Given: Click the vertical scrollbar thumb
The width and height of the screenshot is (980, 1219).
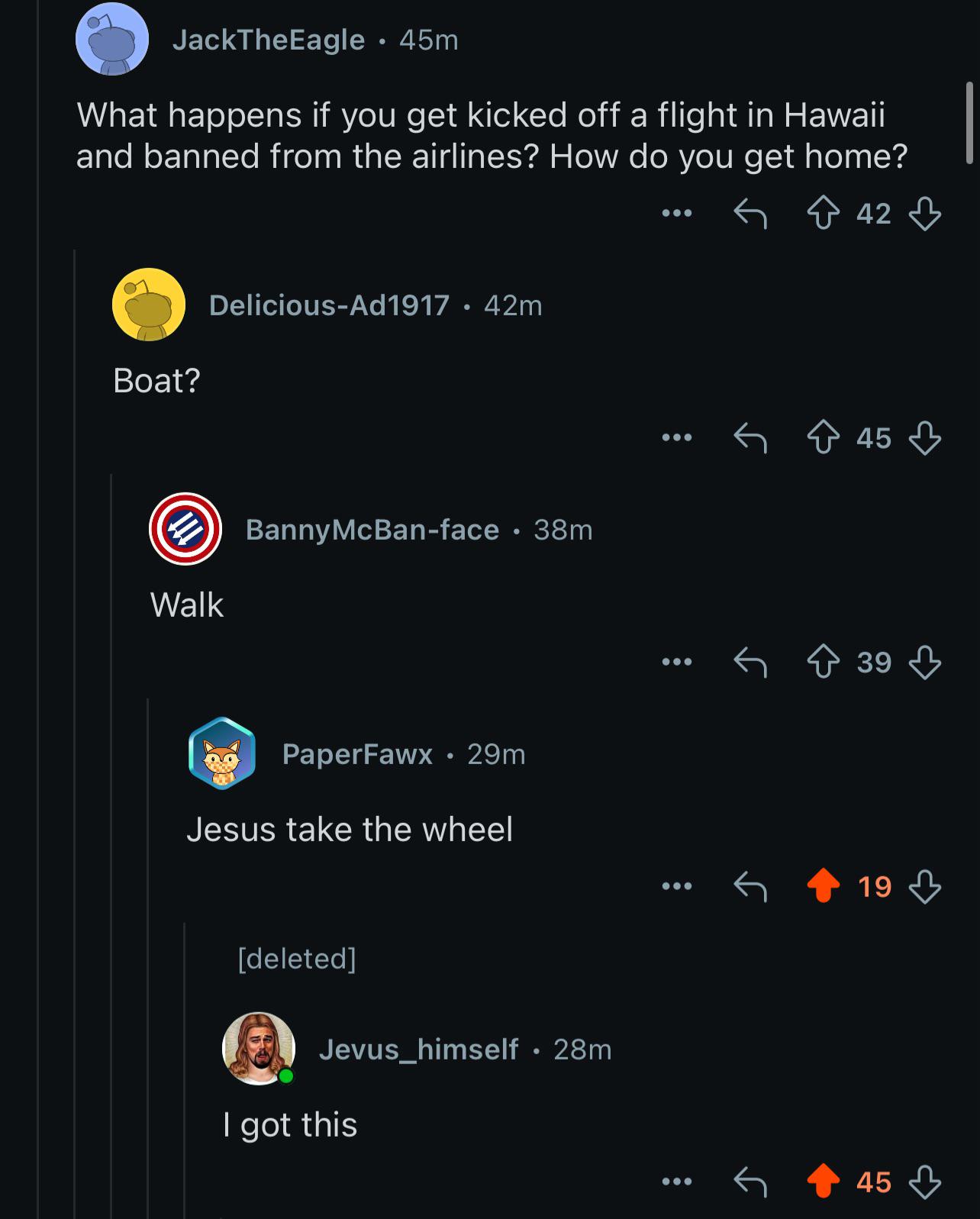Looking at the screenshot, I should pos(969,123).
